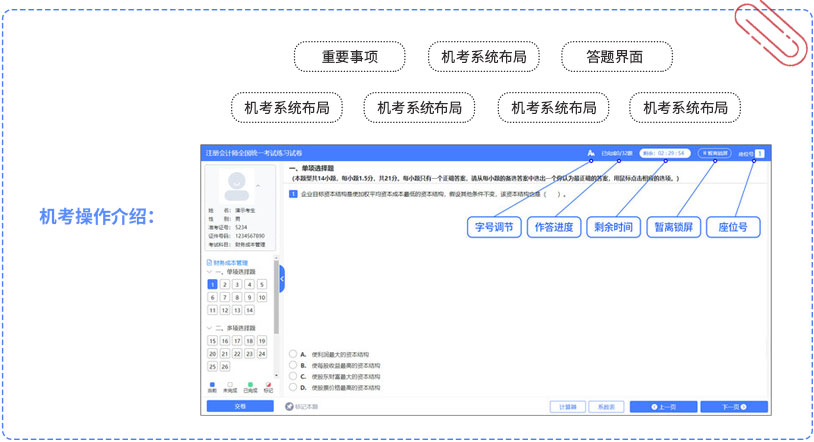Click the seat number box
Screen dimensions: 814x442
(760, 153)
